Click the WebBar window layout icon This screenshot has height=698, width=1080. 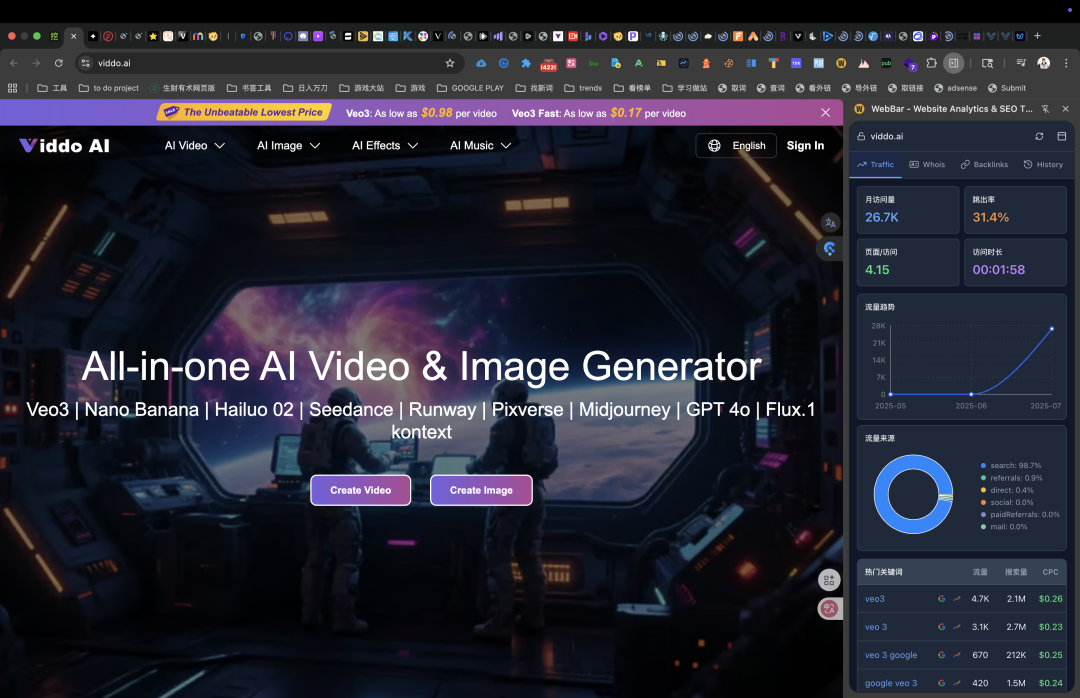[1061, 136]
